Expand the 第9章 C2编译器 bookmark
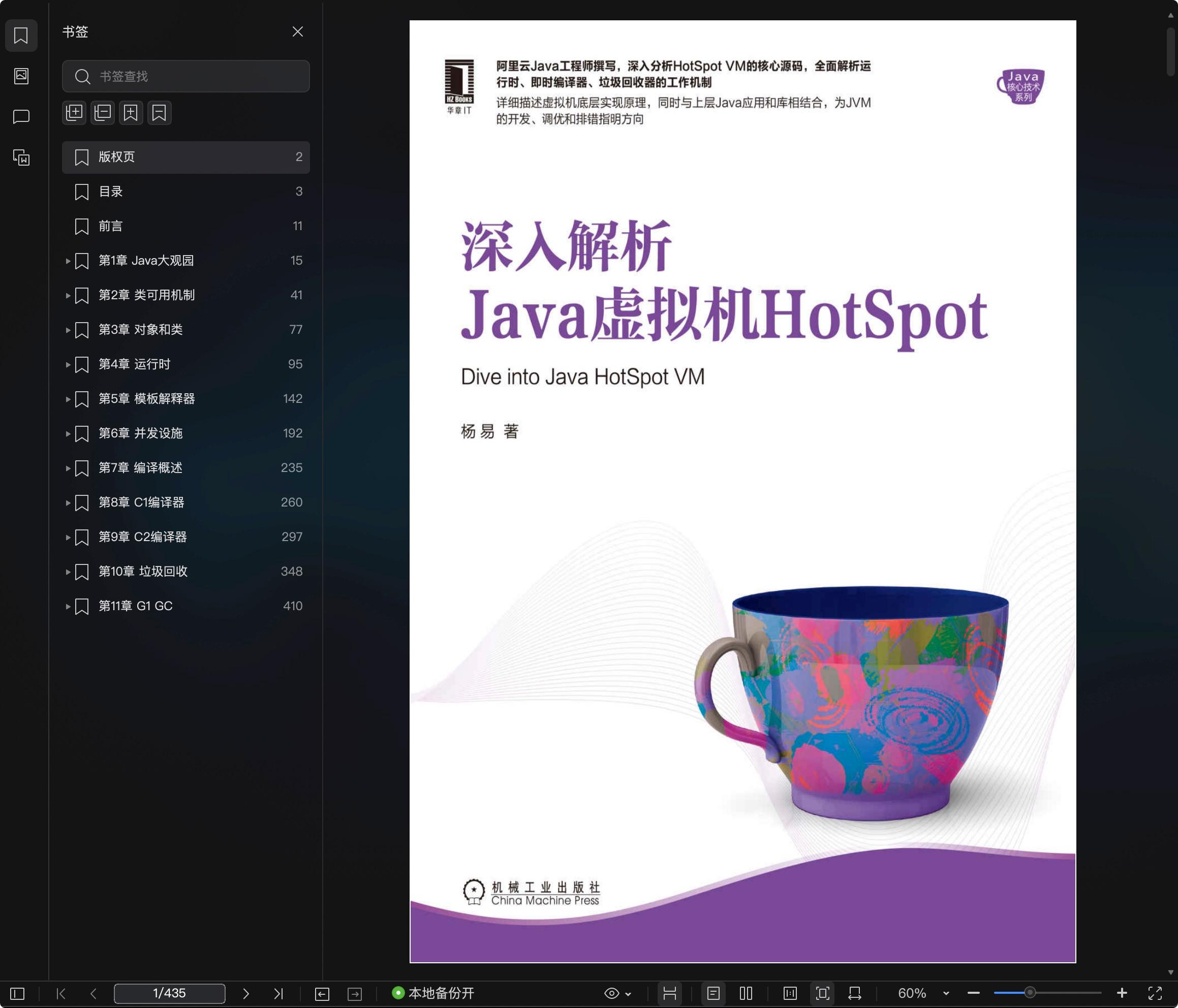This screenshot has height=1008, width=1178. pos(68,537)
